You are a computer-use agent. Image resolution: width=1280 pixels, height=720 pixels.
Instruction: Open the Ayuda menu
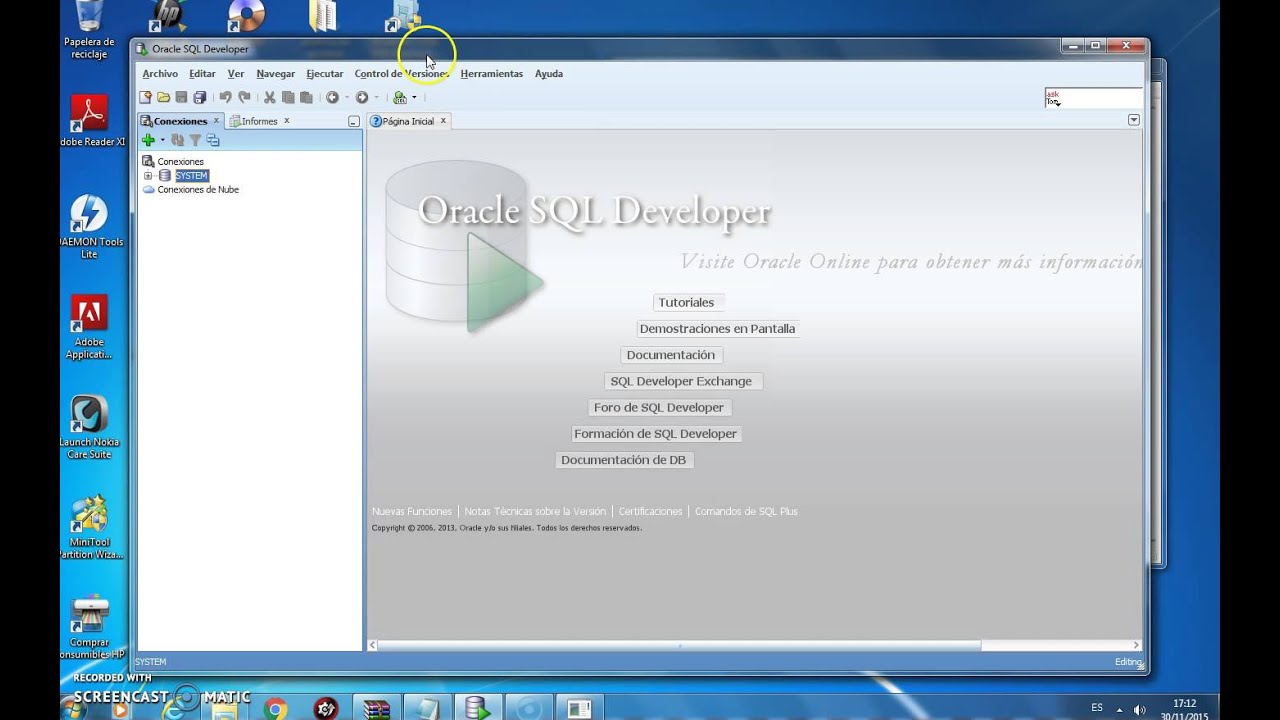click(x=549, y=74)
